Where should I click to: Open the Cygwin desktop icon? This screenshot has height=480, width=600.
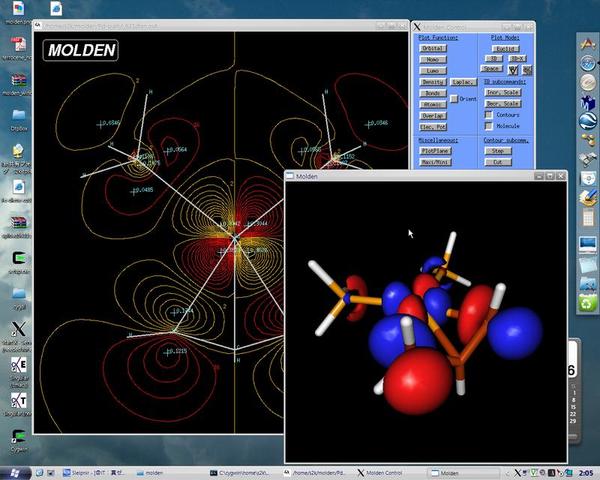(x=18, y=436)
